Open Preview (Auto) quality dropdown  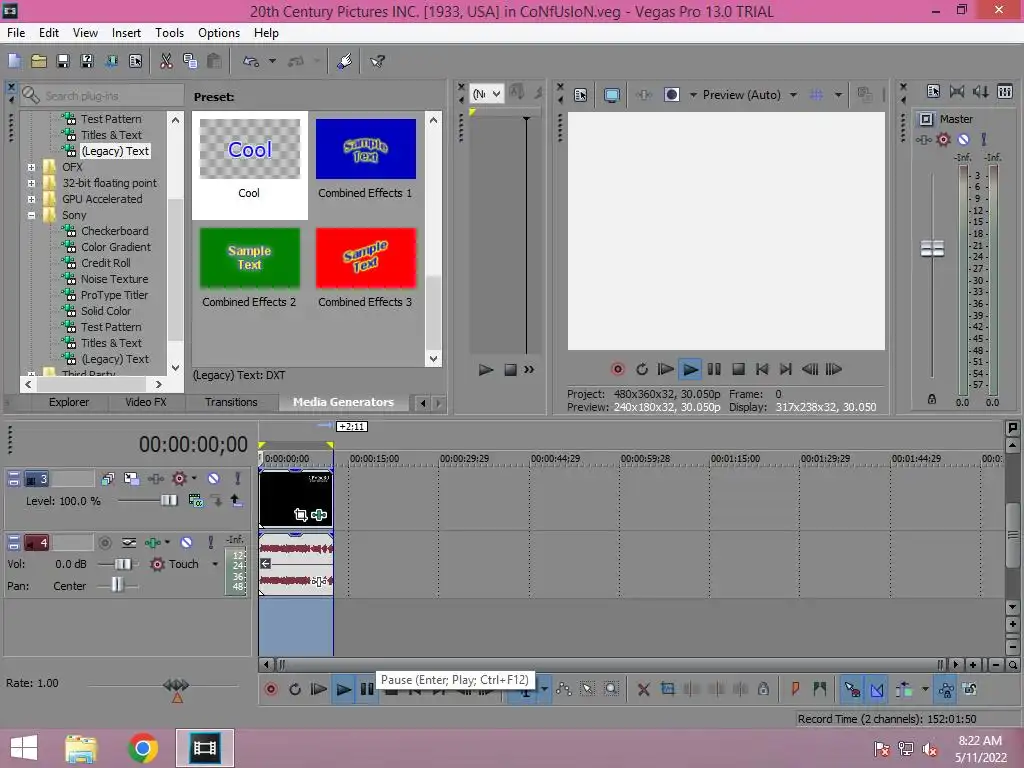point(793,95)
